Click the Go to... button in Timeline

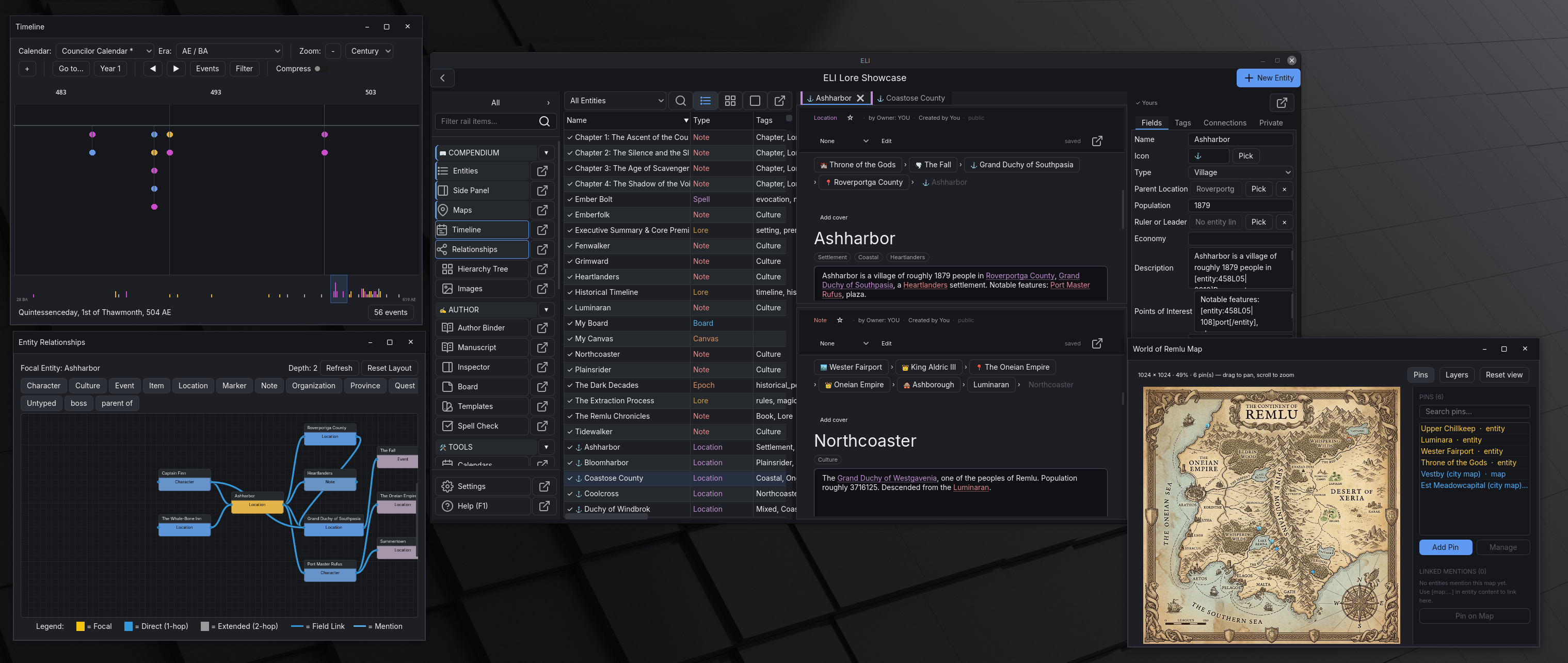(x=71, y=69)
